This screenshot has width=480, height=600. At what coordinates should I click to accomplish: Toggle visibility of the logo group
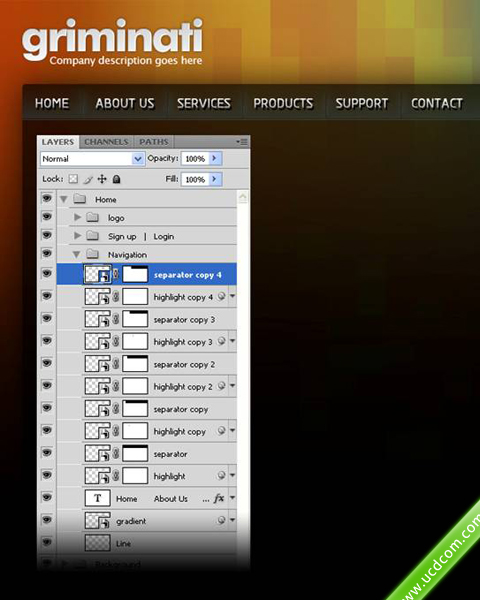pos(47,217)
